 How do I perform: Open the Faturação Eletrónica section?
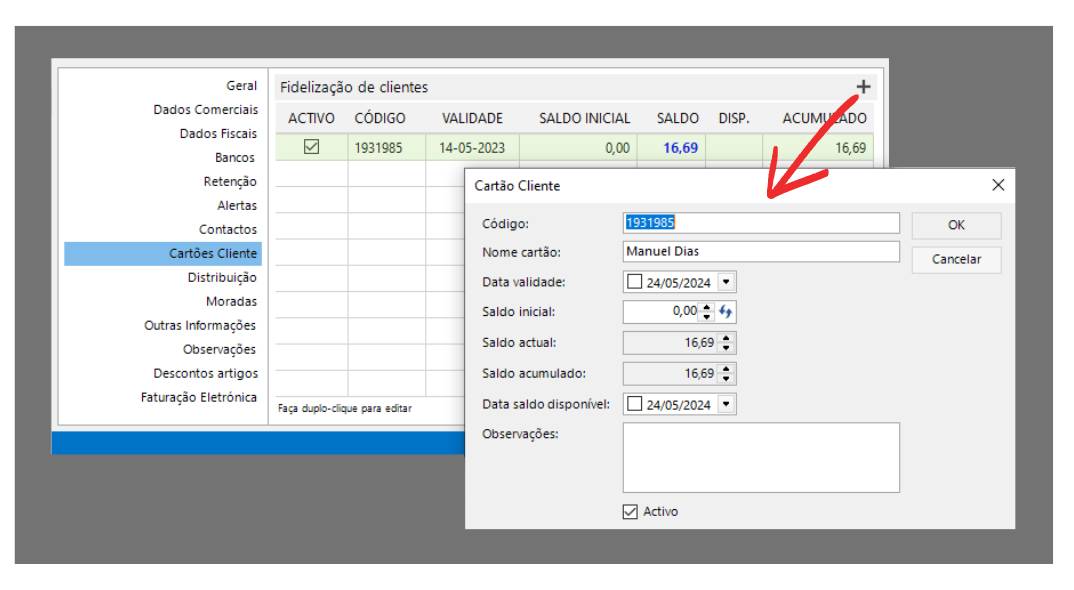[x=198, y=397]
